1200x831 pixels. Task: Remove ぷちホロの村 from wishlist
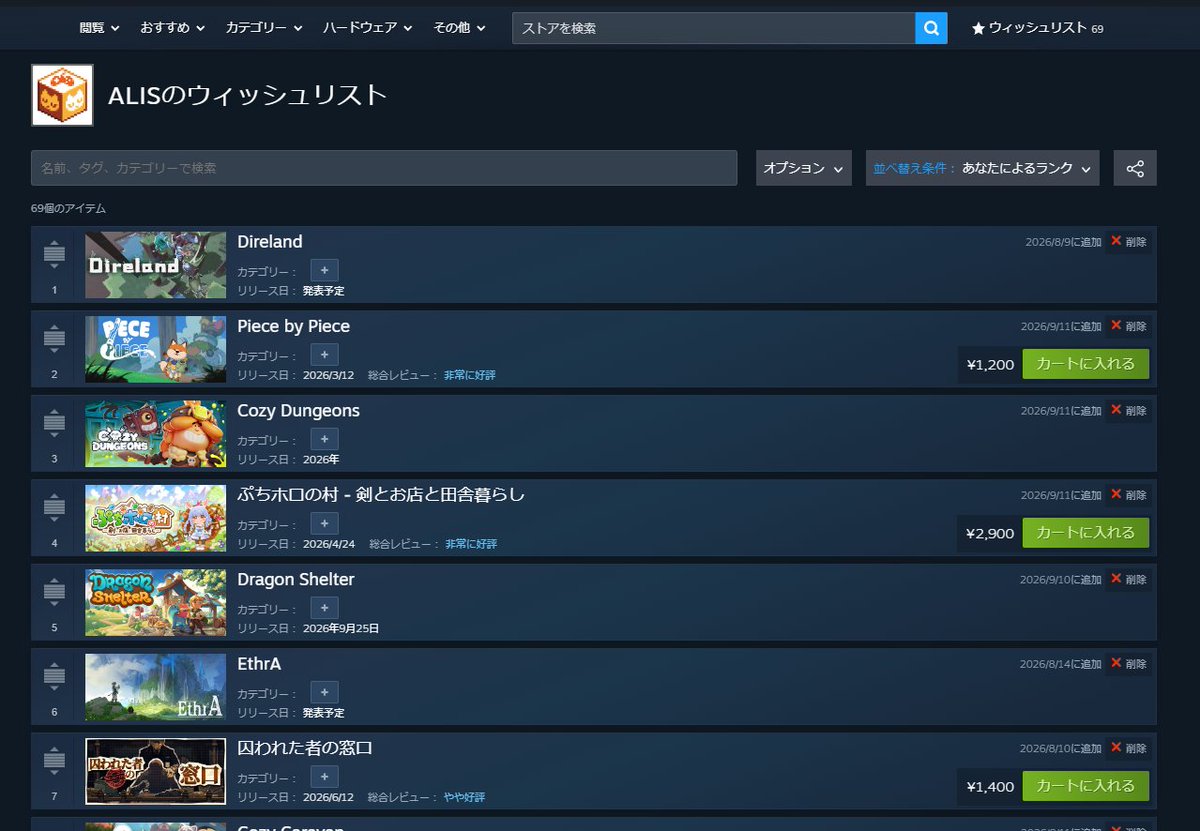(1128, 495)
